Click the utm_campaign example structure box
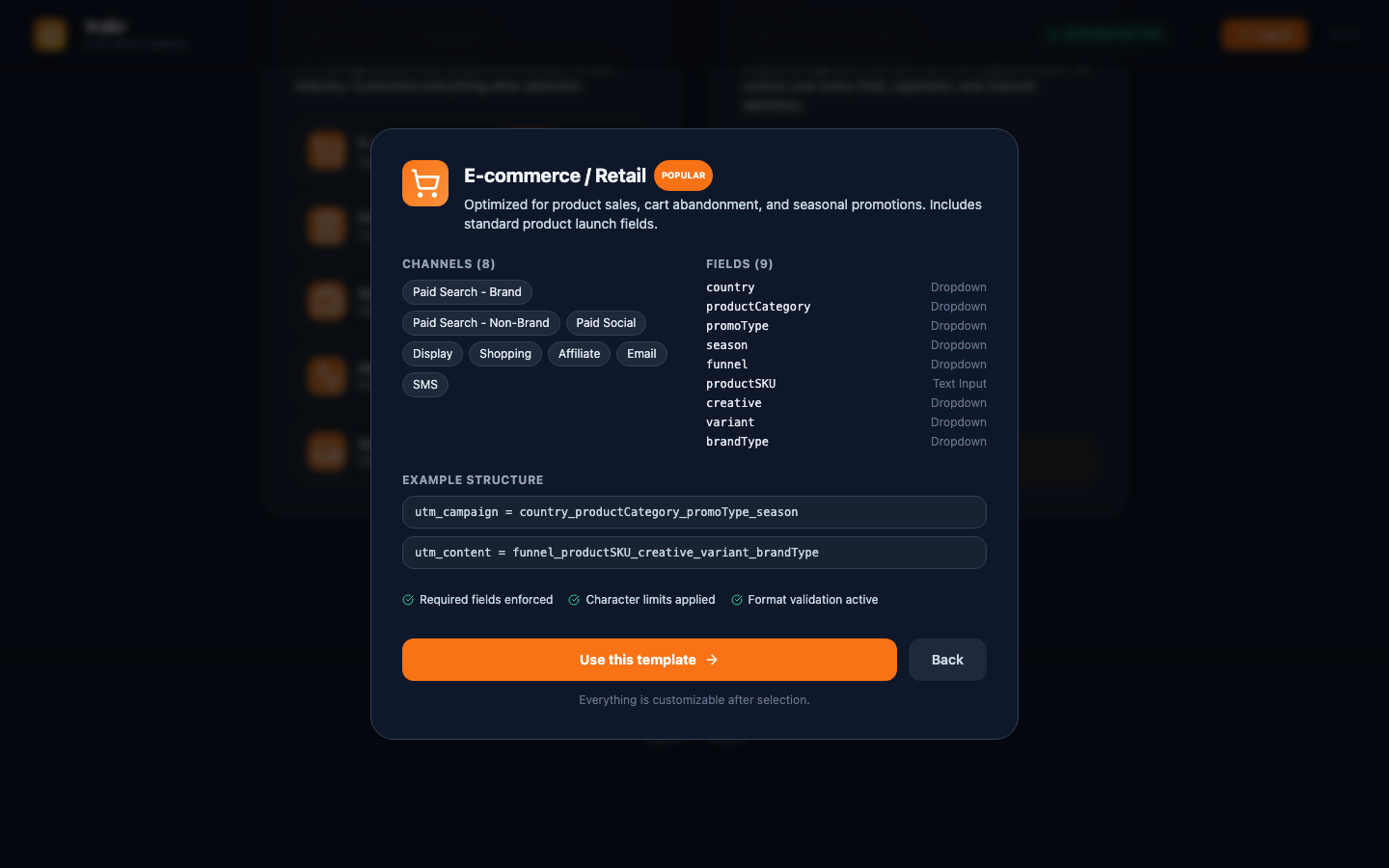The width and height of the screenshot is (1389, 868). (694, 512)
